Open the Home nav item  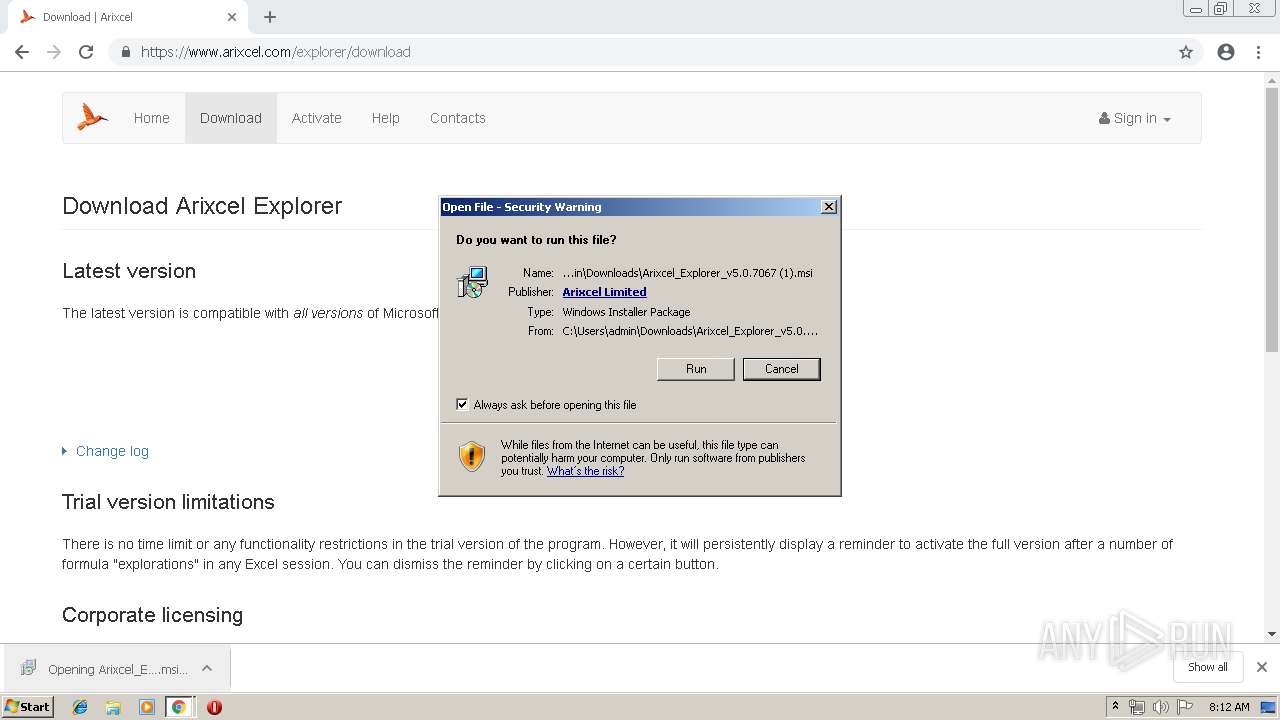(152, 118)
